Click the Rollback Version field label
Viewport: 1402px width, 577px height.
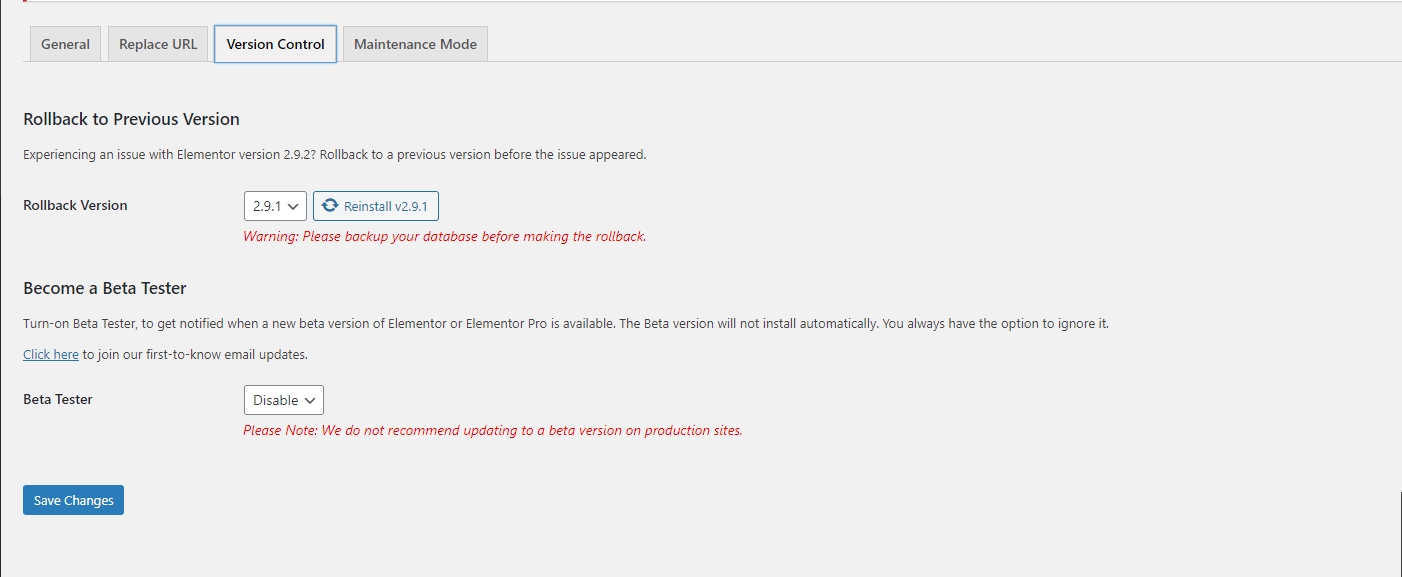point(75,205)
